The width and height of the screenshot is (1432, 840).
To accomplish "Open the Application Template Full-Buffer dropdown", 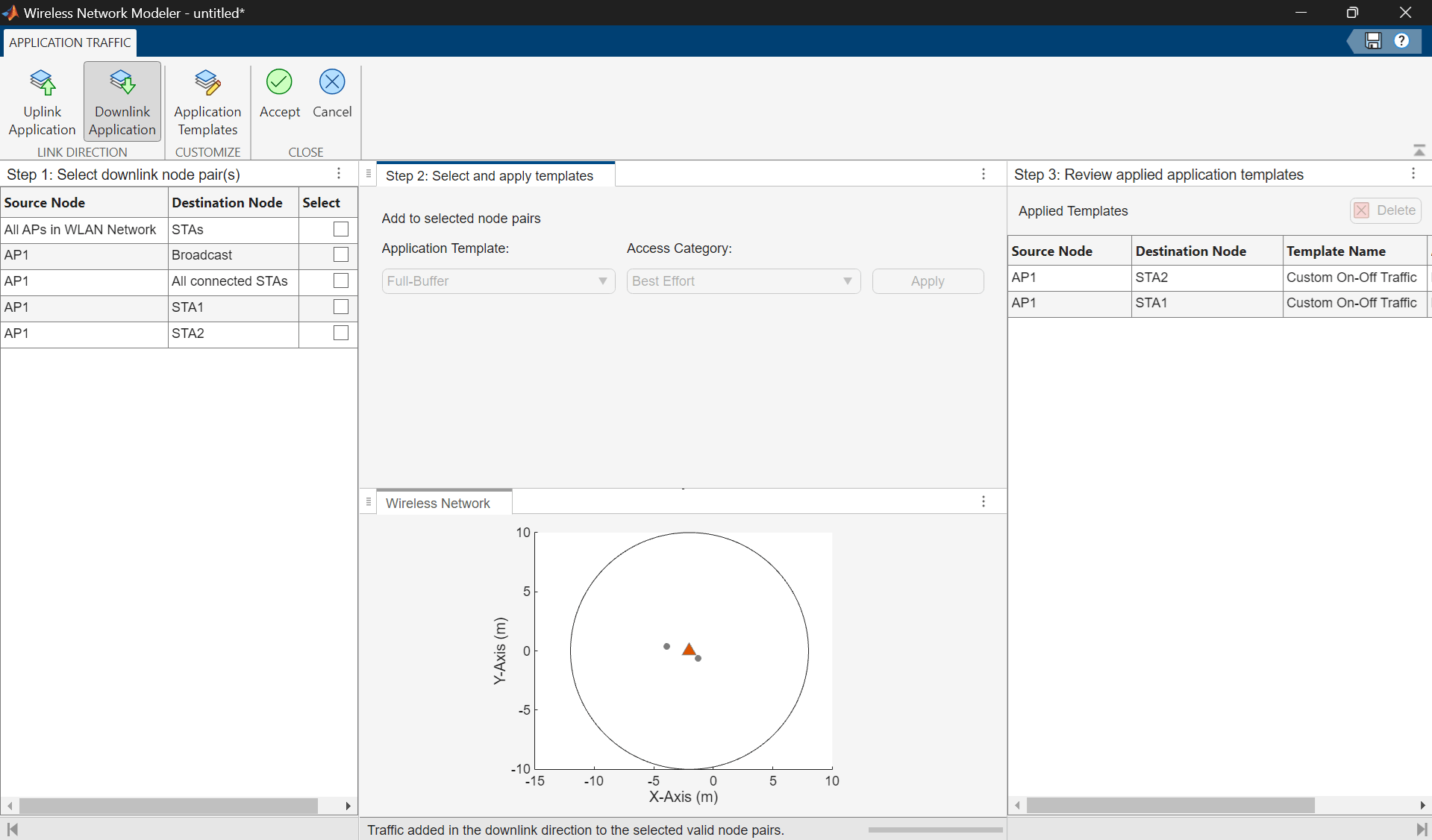I will pyautogui.click(x=498, y=281).
